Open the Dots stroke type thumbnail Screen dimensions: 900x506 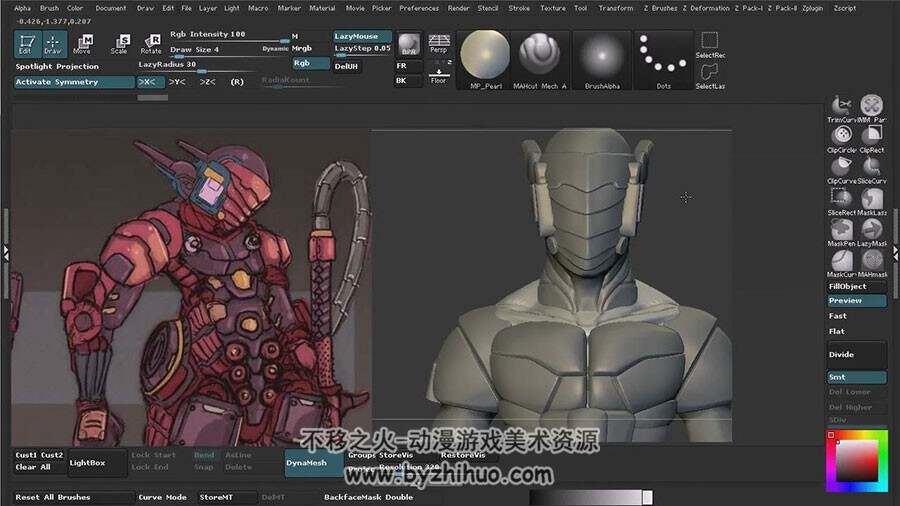pyautogui.click(x=663, y=60)
